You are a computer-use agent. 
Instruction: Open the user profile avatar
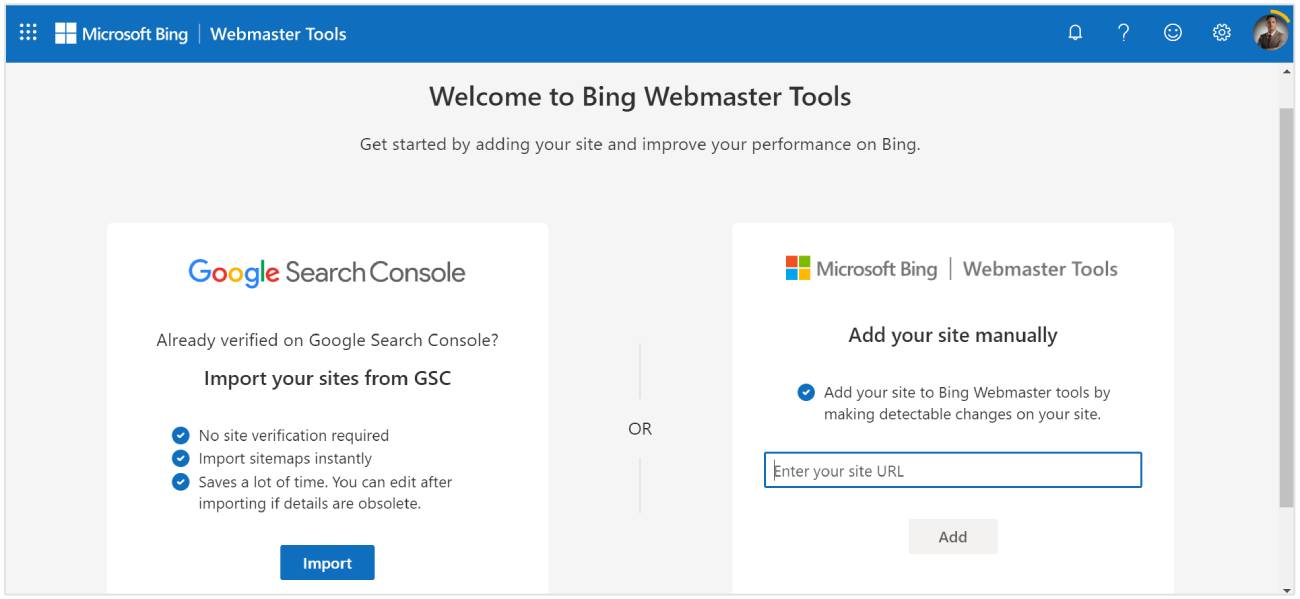[1271, 32]
